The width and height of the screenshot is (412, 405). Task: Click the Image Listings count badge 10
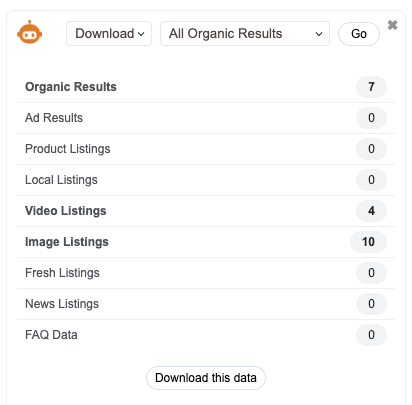pos(368,242)
